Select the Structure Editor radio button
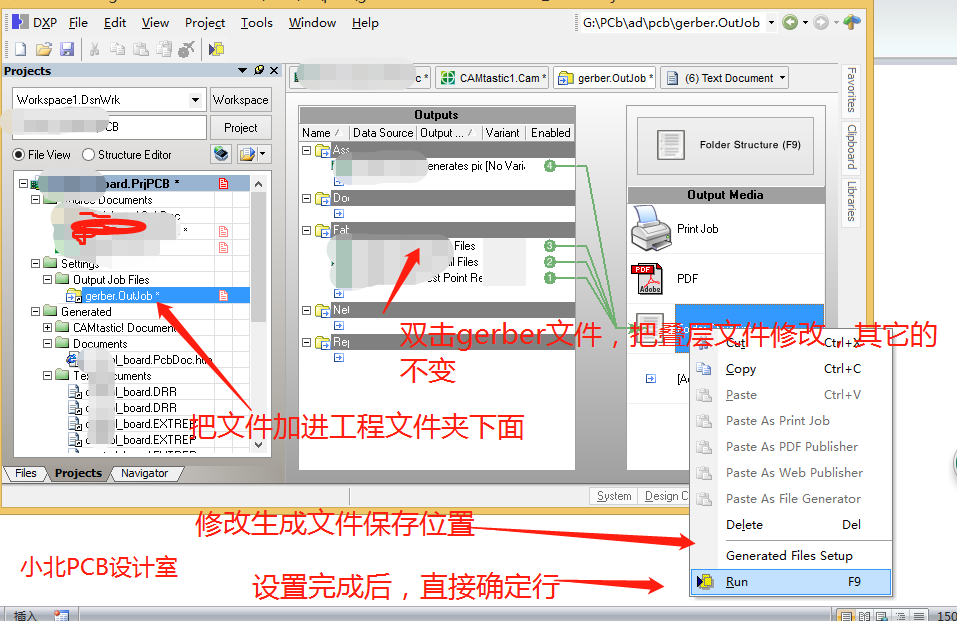Screen dimensions: 957x621 (x=88, y=154)
